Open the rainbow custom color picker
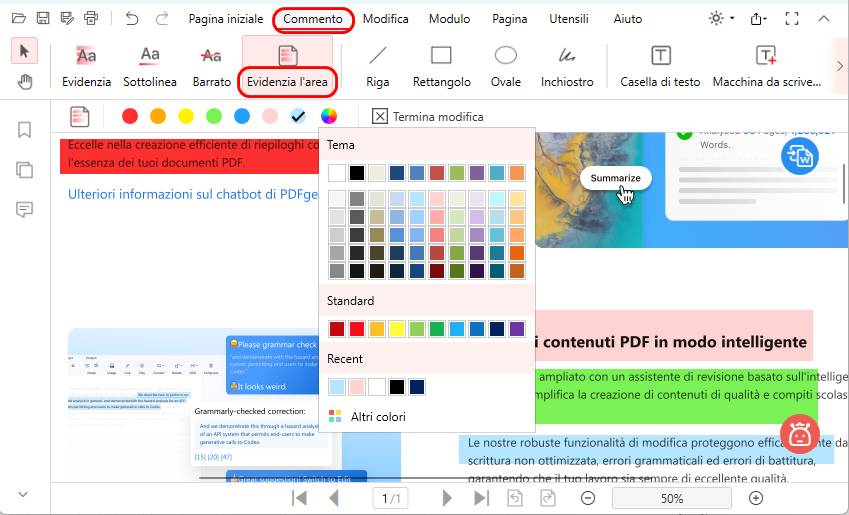The image size is (849, 515). pos(329,116)
